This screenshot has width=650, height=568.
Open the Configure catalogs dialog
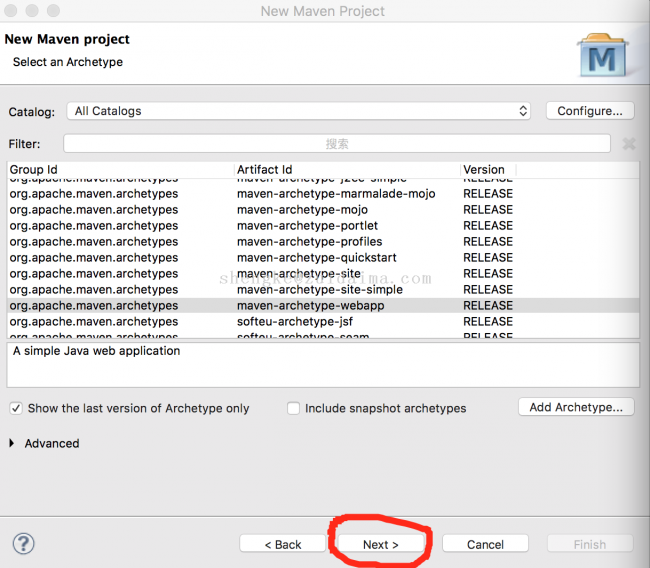[589, 111]
